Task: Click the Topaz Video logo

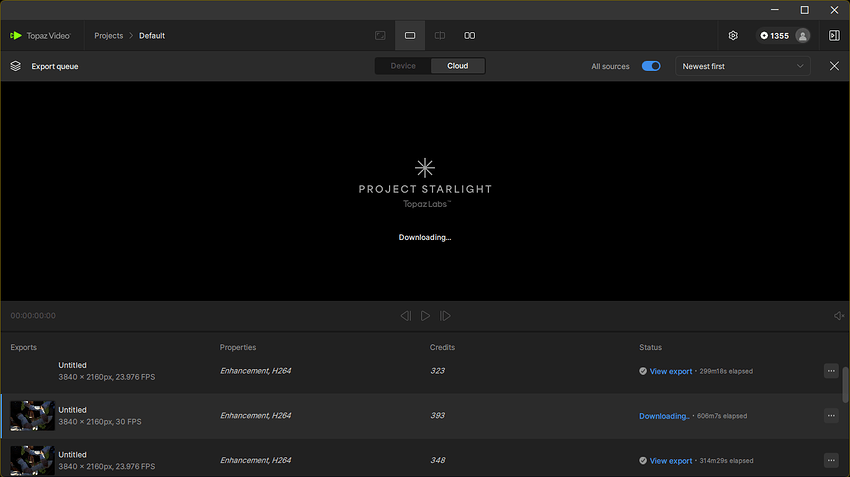Action: coord(40,36)
